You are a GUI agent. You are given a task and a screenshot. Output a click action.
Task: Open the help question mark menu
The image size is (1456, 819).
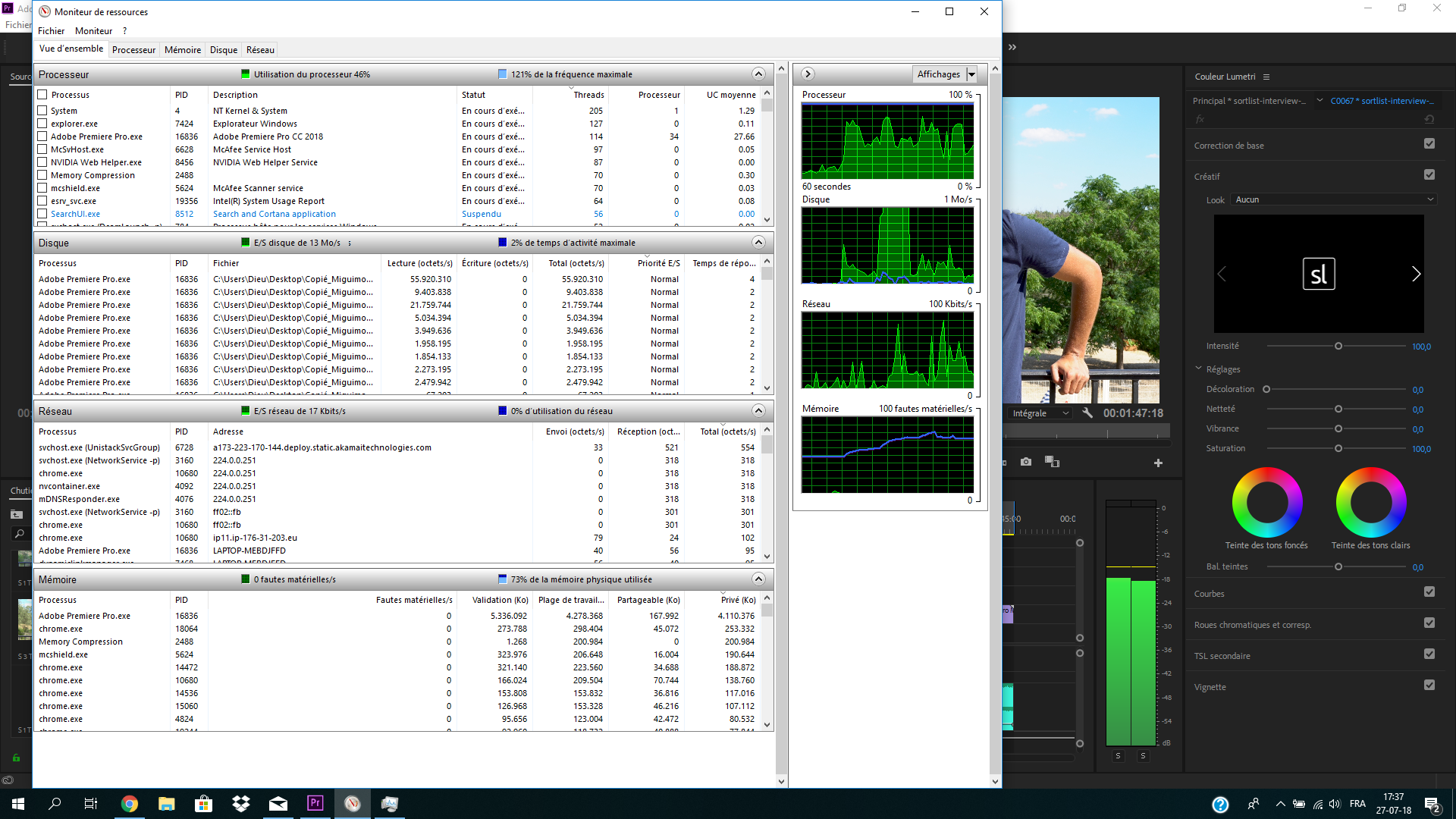click(125, 31)
